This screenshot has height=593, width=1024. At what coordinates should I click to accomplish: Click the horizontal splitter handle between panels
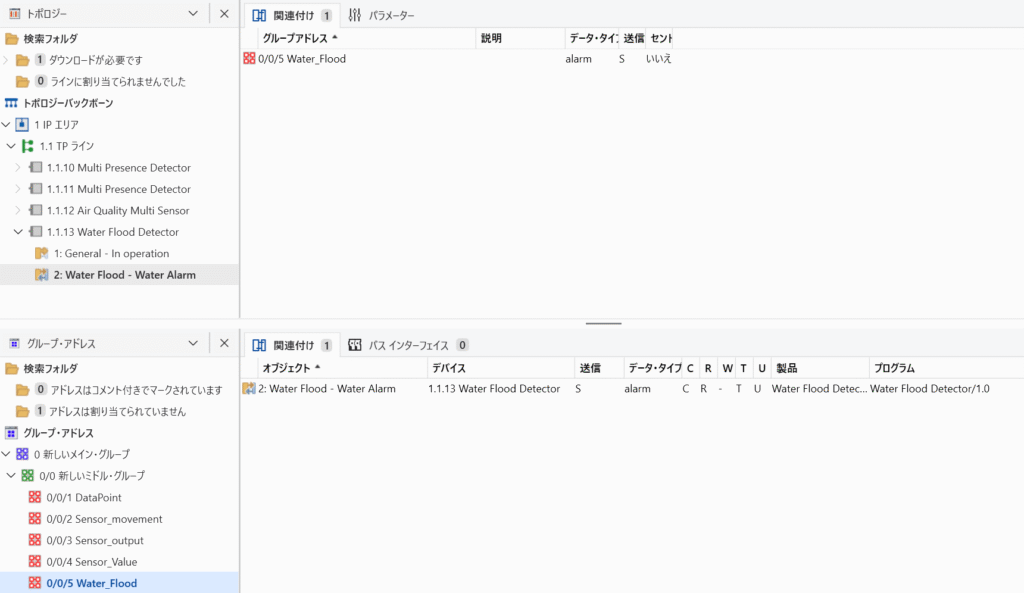coord(603,323)
